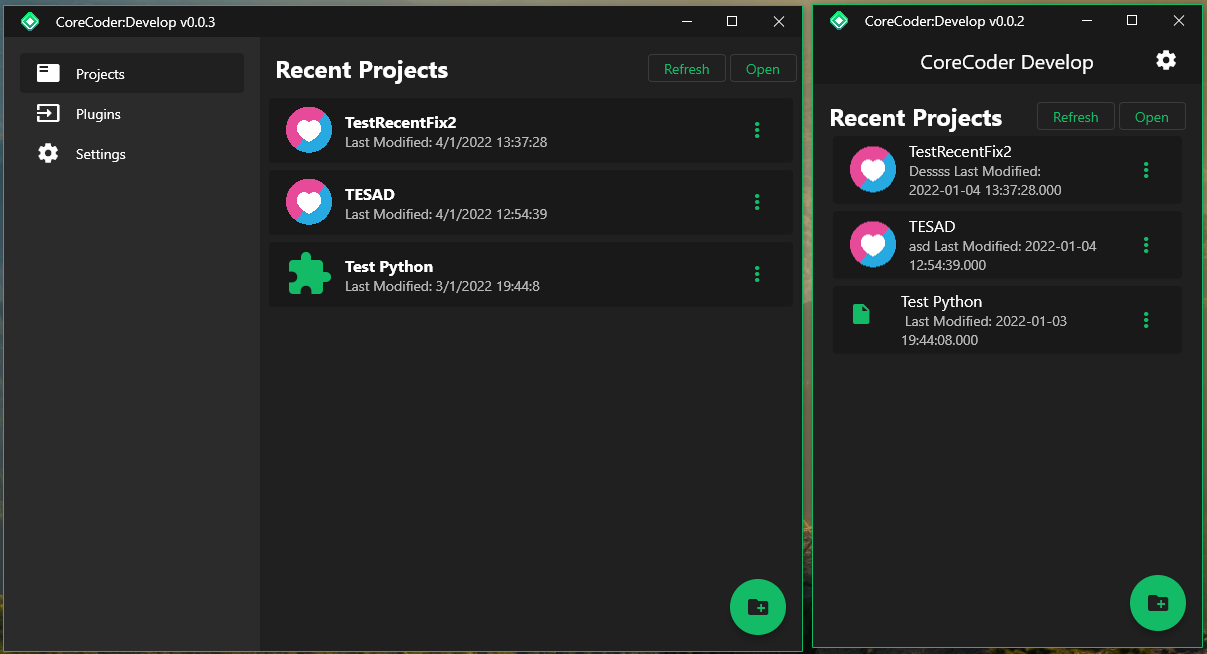This screenshot has width=1207, height=654.
Task: Open the three-dot menu for TESAD in v0.0.2
Action: tap(1145, 245)
